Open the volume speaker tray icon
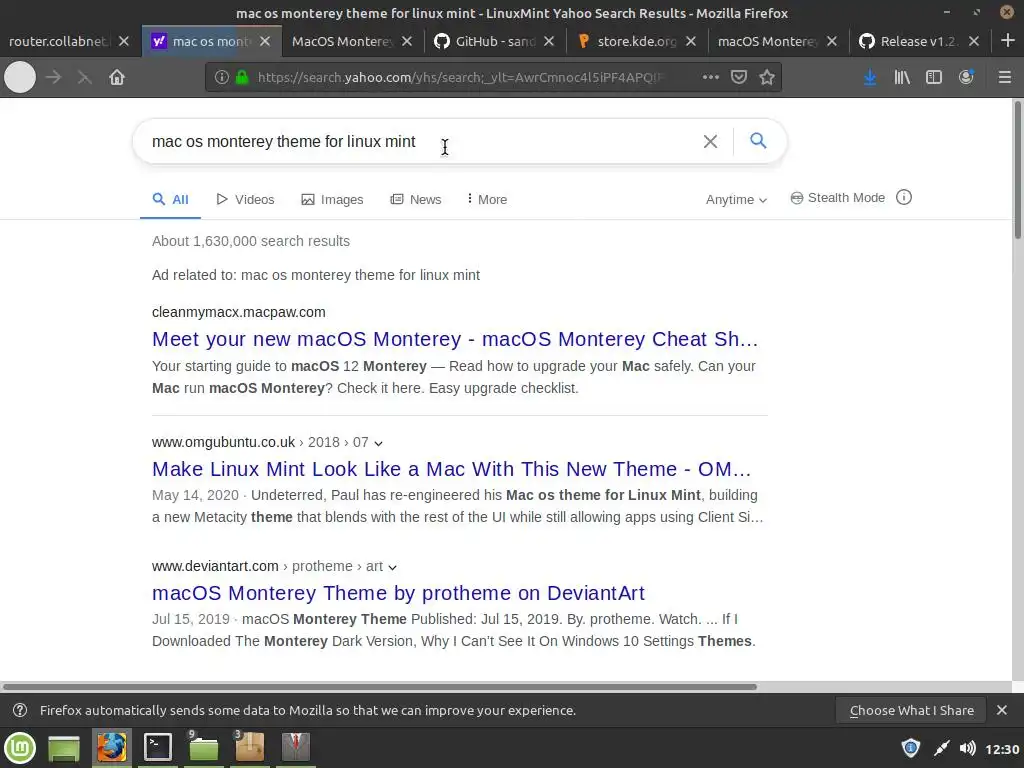Screen dimensions: 1024x768 click(968, 748)
